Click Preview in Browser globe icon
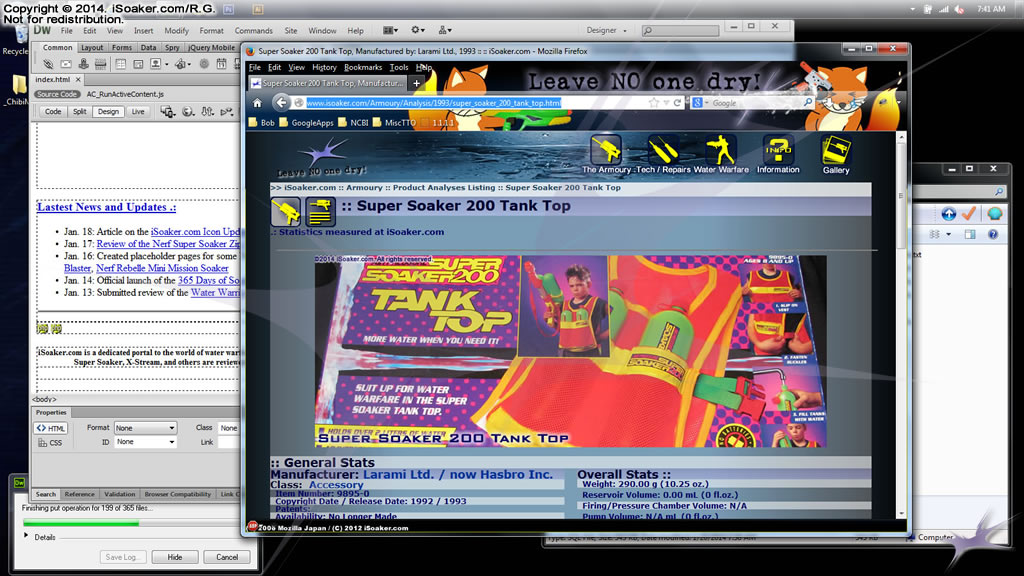The image size is (1024, 576). (x=188, y=112)
